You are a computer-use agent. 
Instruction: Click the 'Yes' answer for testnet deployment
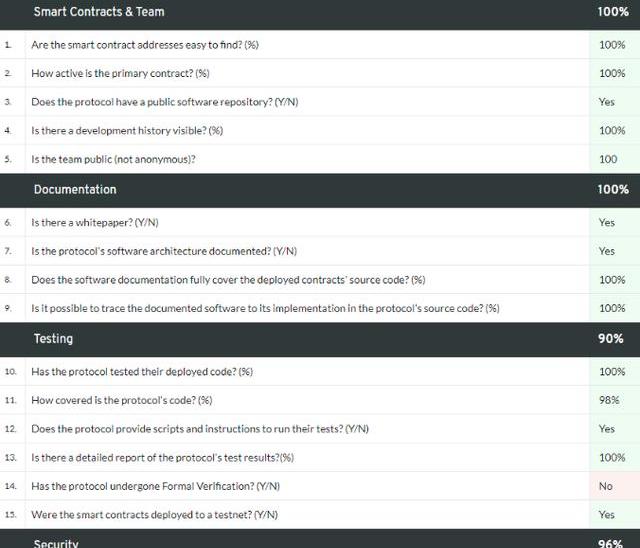pyautogui.click(x=606, y=514)
